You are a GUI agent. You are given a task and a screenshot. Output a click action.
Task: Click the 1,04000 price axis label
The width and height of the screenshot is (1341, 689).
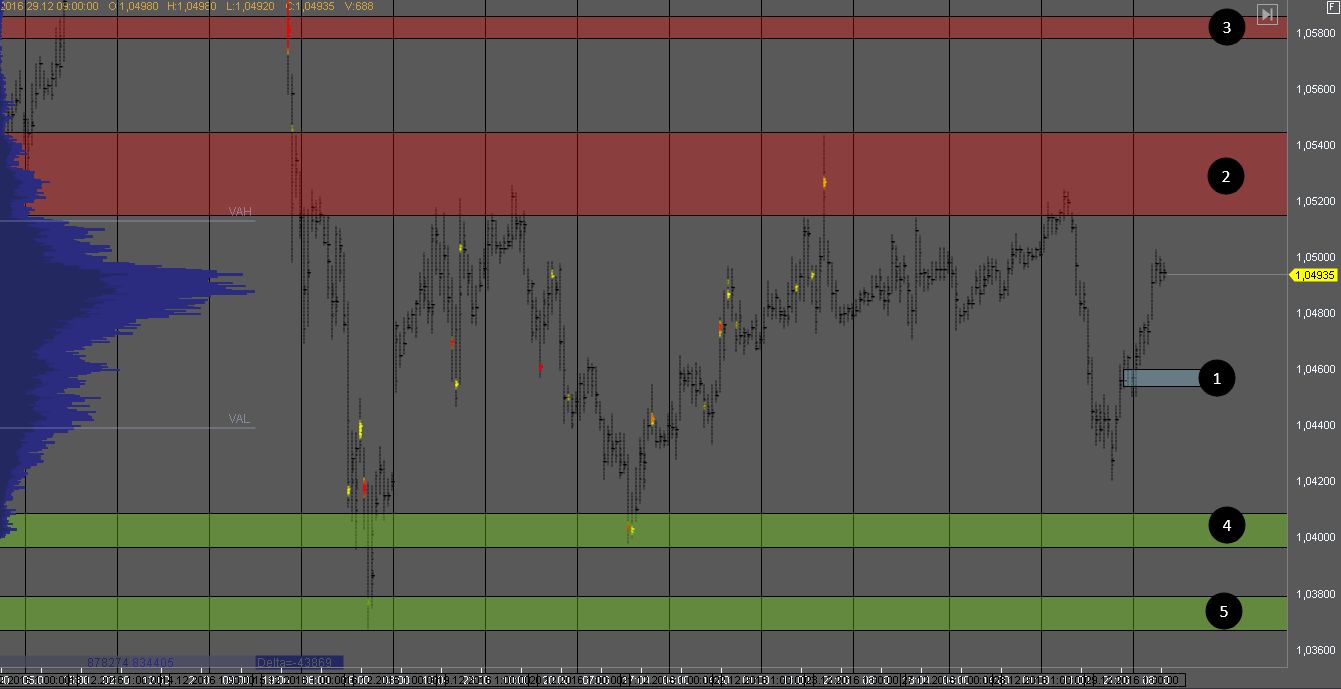coord(1315,538)
